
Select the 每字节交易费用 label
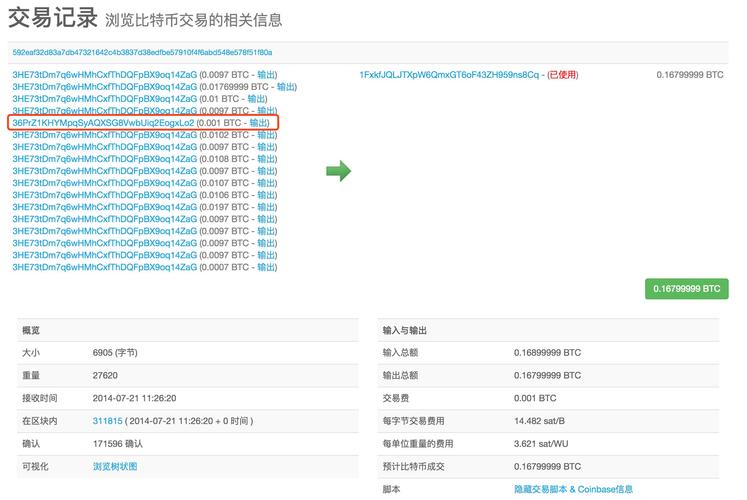click(x=413, y=421)
